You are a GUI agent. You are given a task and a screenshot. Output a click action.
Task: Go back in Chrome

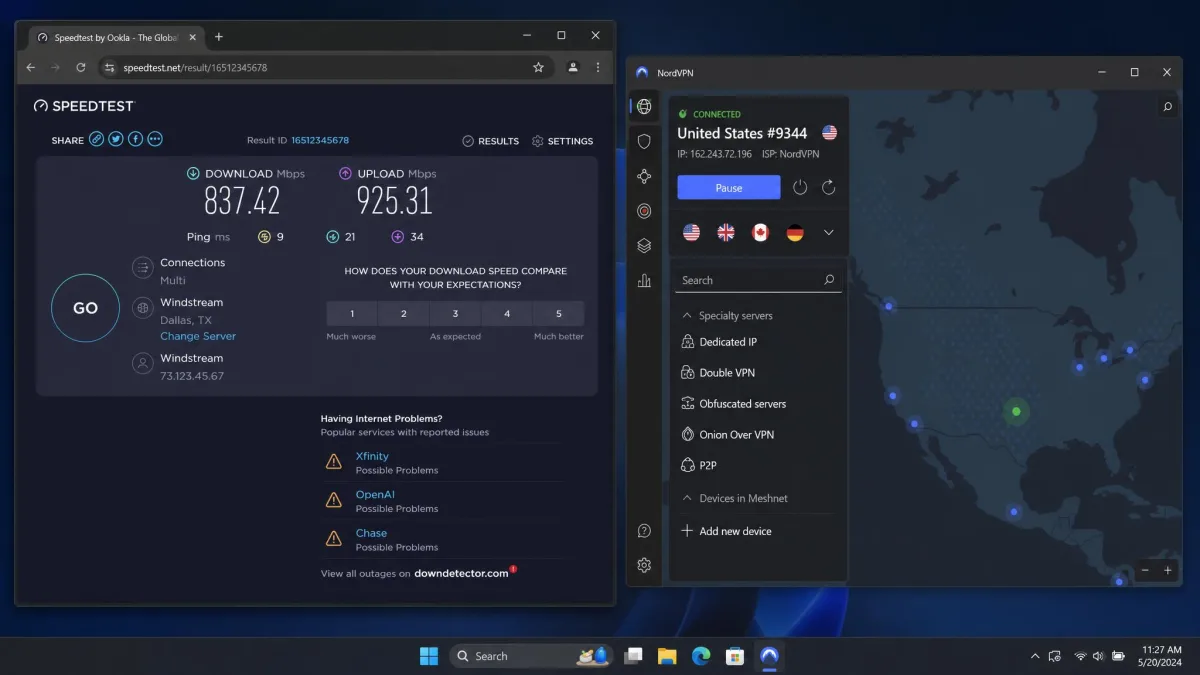(30, 68)
